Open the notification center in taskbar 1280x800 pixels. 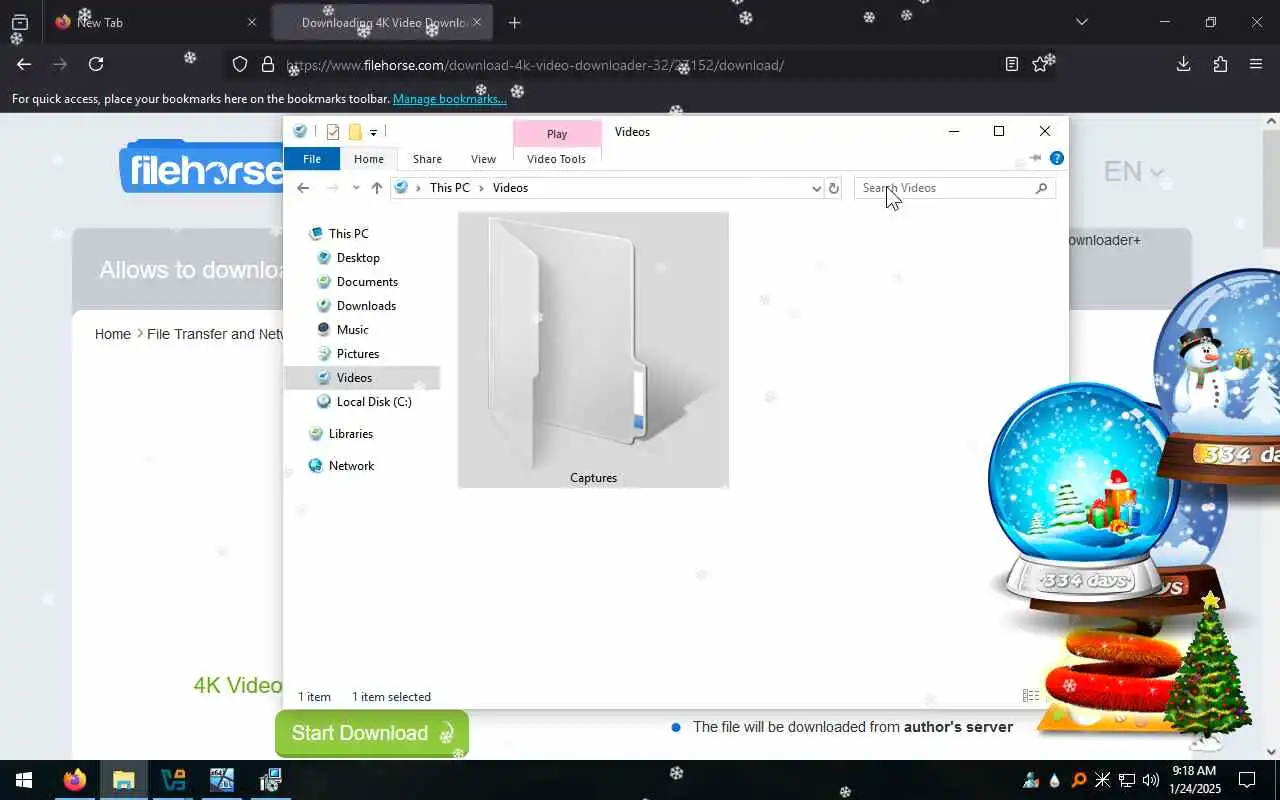point(1247,780)
